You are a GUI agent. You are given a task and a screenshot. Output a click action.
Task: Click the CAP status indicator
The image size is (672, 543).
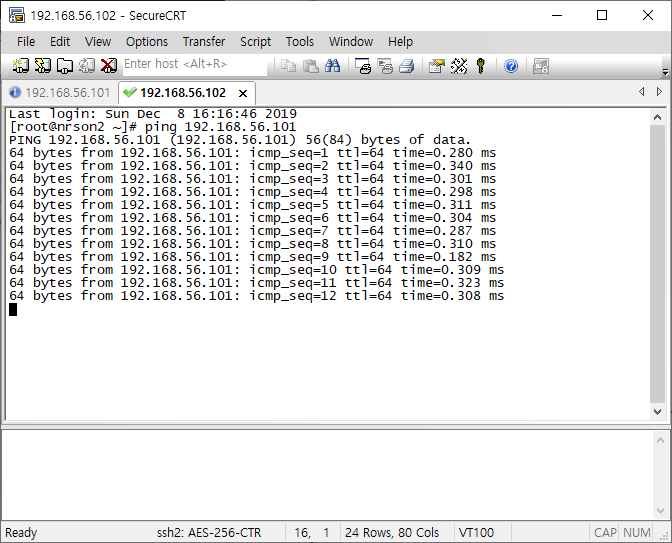pyautogui.click(x=605, y=533)
